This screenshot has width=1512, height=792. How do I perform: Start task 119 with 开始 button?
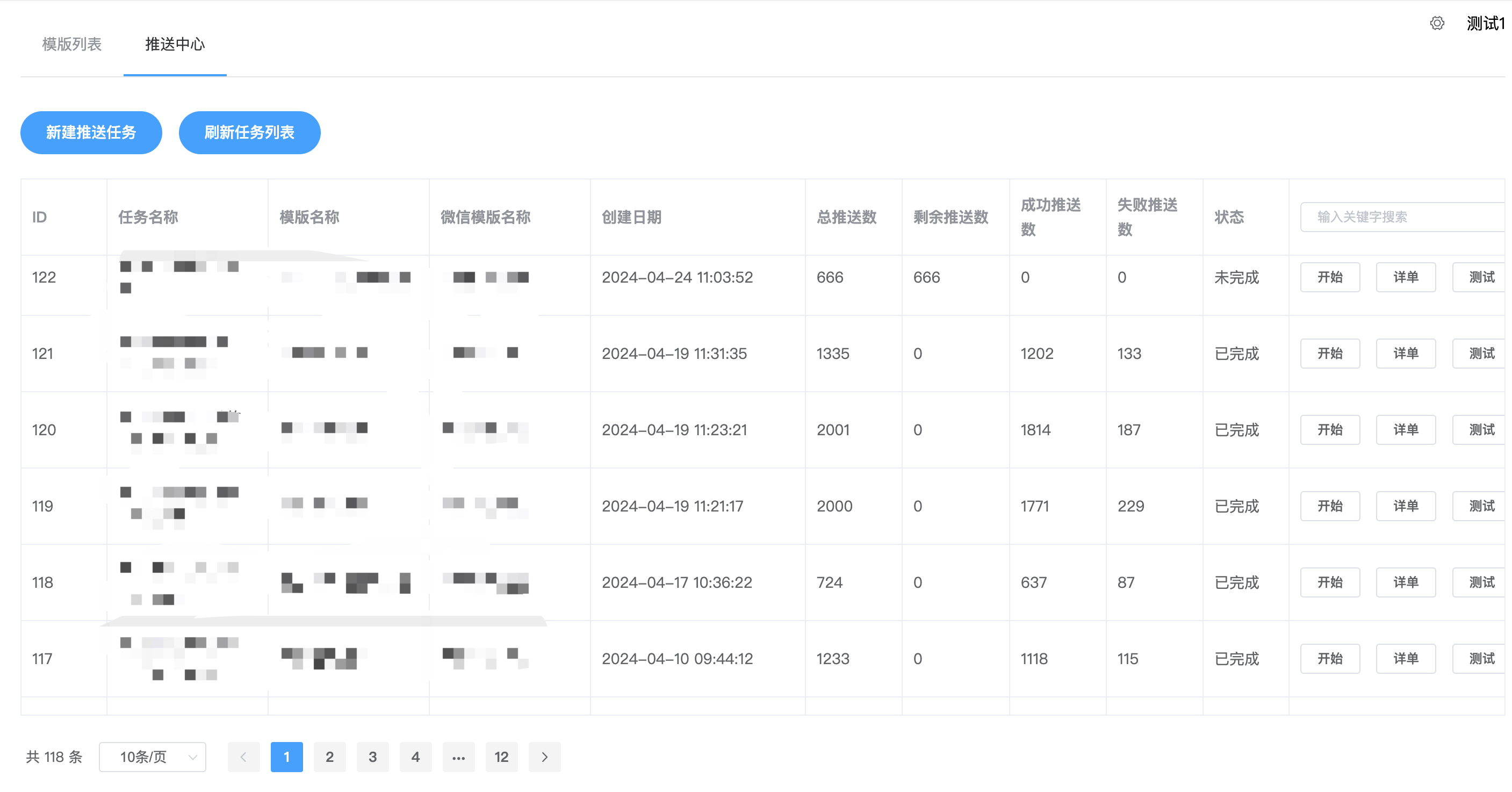1330,506
